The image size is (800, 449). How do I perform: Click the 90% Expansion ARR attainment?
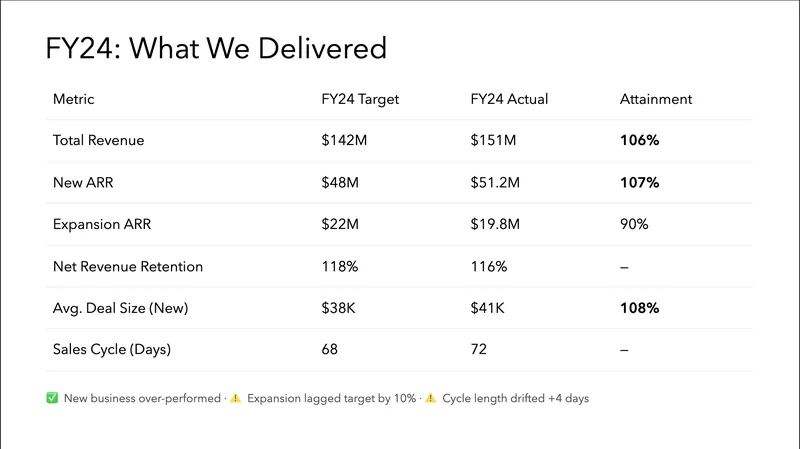(x=634, y=225)
